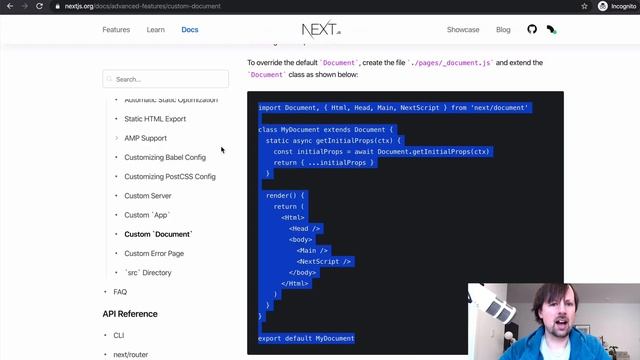This screenshot has height=360, width=640.
Task: Open the Features nav item
Action: click(116, 30)
